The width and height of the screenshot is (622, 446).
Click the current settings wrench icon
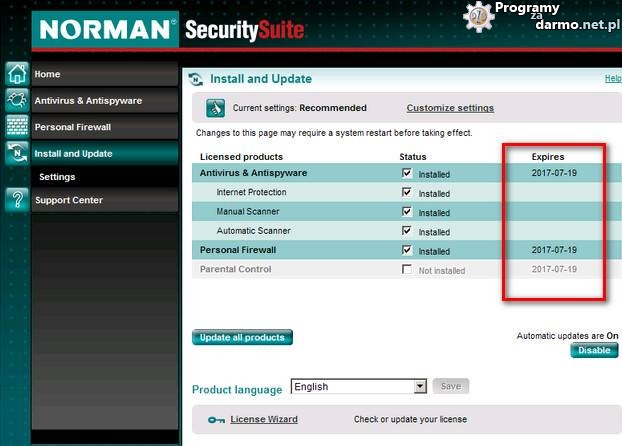tap(215, 108)
